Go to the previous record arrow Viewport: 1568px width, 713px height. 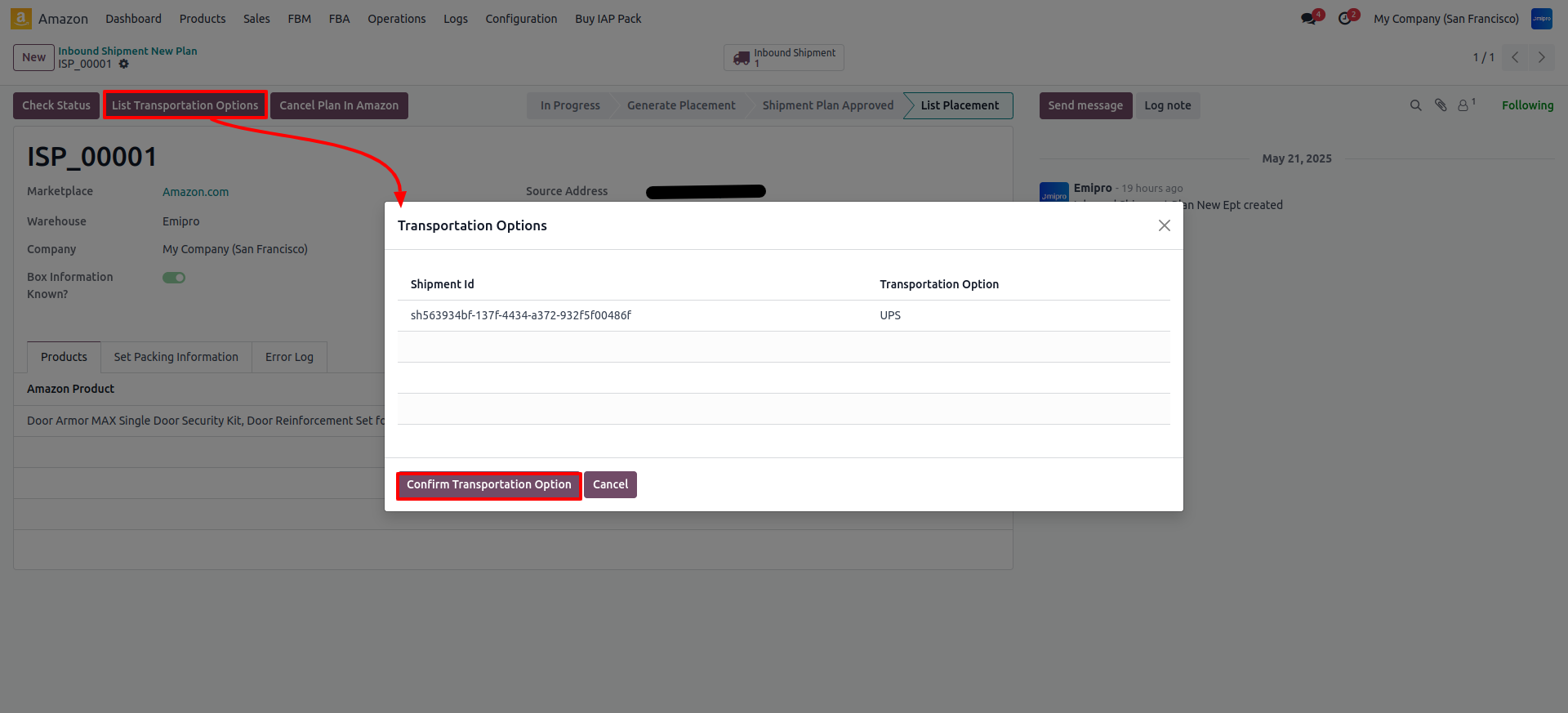1515,57
